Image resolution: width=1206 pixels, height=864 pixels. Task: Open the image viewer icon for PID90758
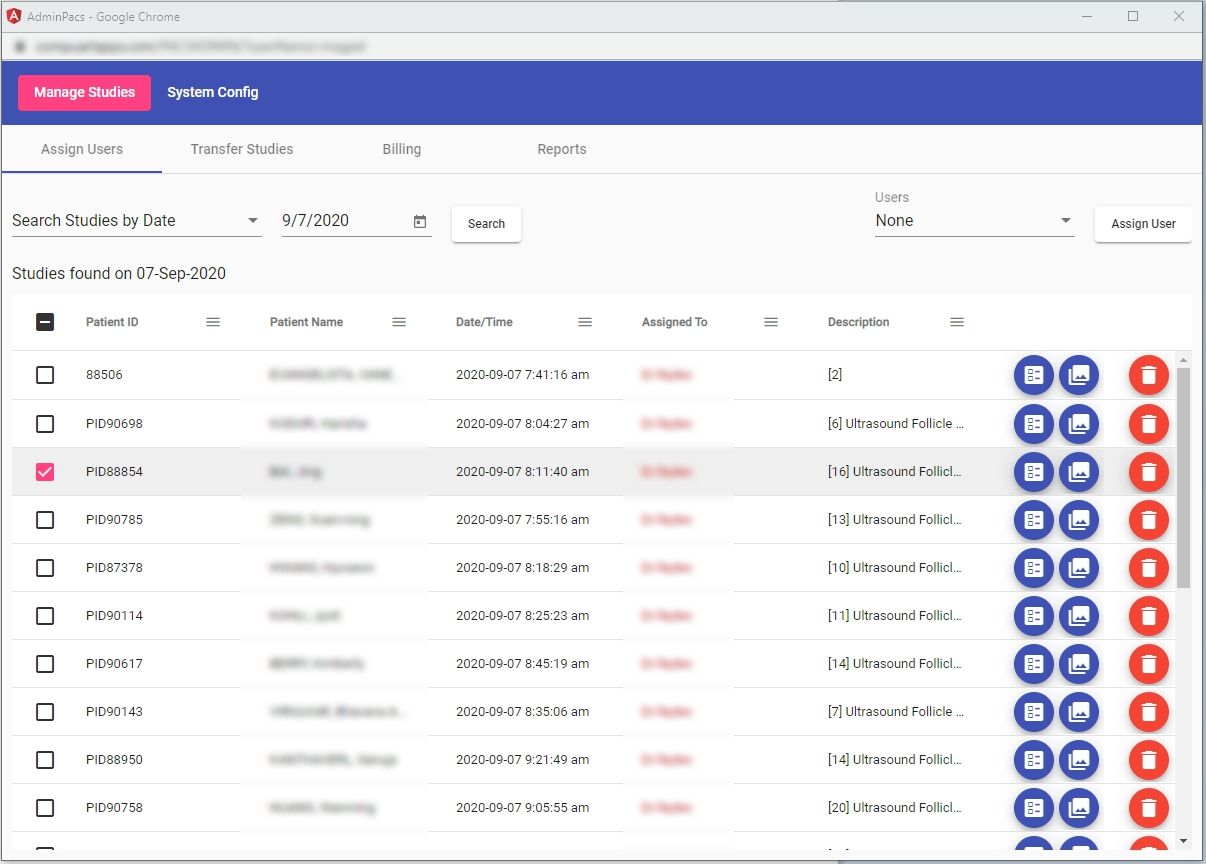(x=1079, y=808)
